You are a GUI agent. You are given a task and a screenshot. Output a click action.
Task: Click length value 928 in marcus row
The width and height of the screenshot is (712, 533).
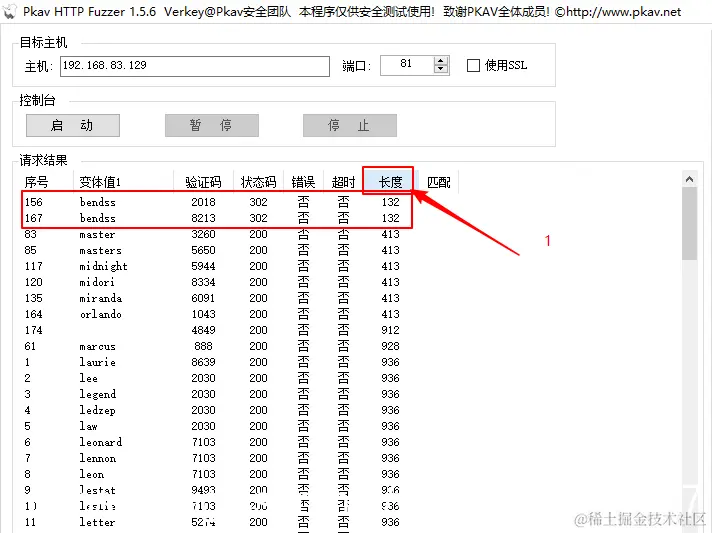point(391,346)
